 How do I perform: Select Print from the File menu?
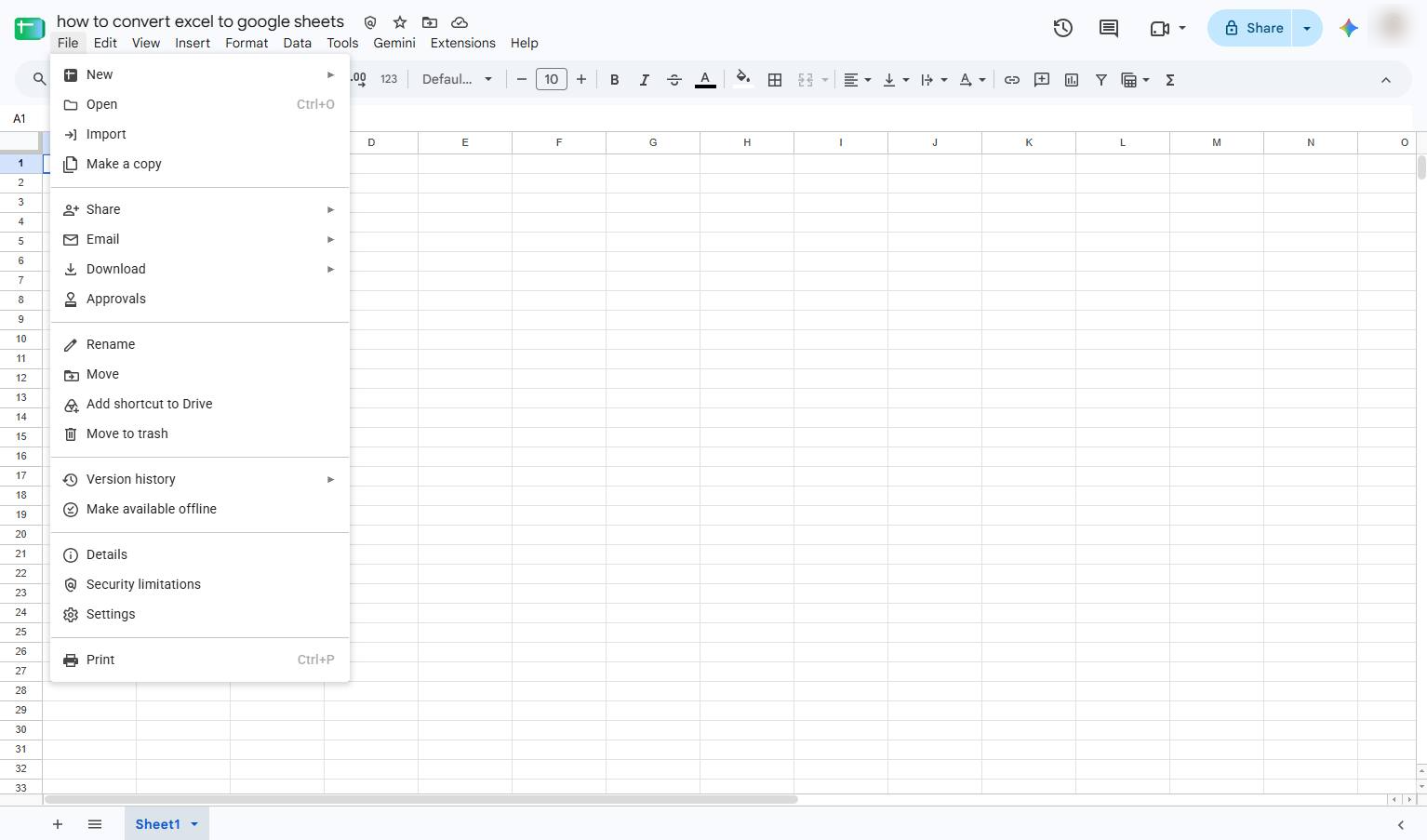pyautogui.click(x=200, y=660)
